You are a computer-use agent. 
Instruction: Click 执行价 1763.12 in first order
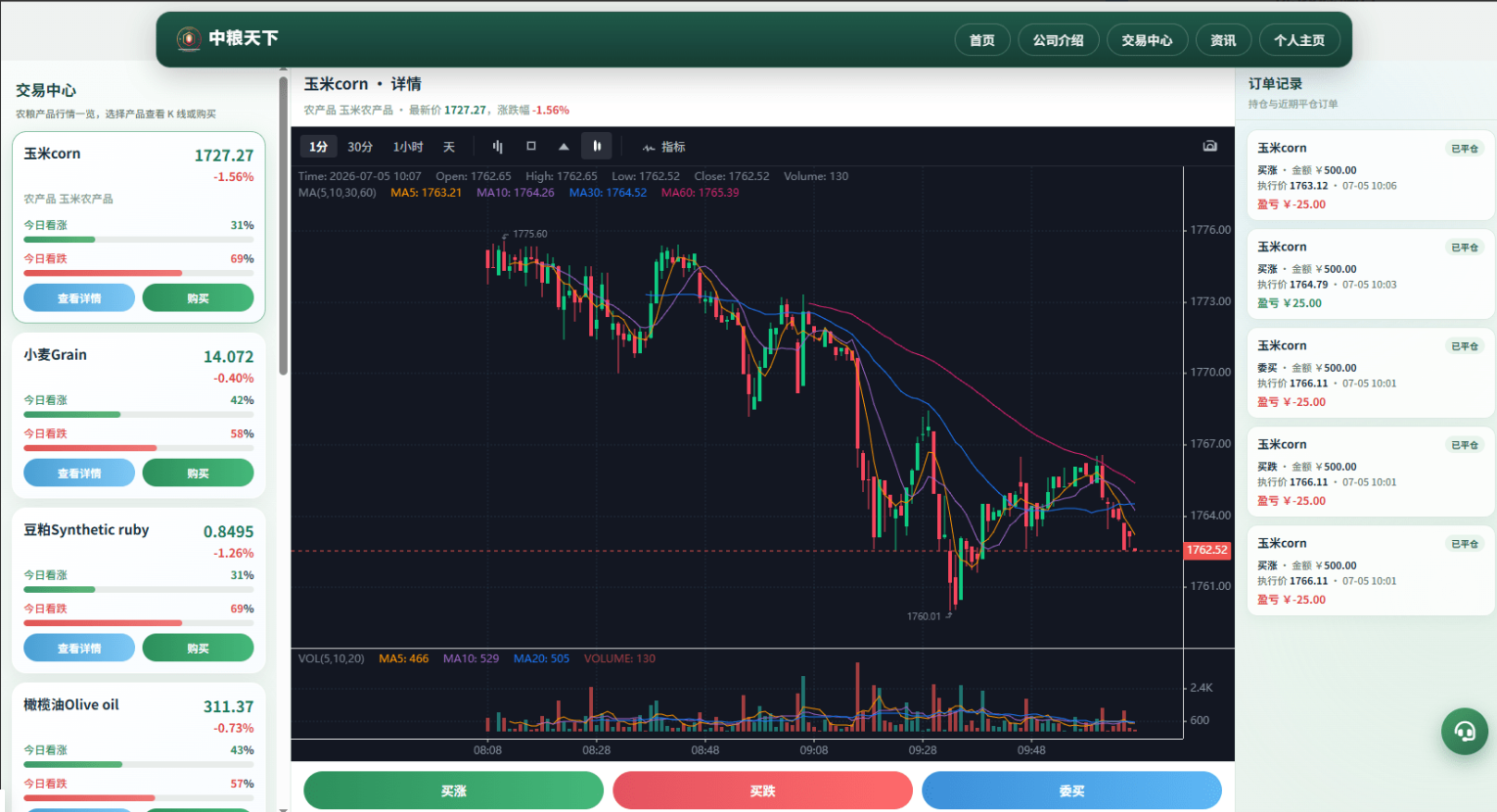tap(1293, 186)
